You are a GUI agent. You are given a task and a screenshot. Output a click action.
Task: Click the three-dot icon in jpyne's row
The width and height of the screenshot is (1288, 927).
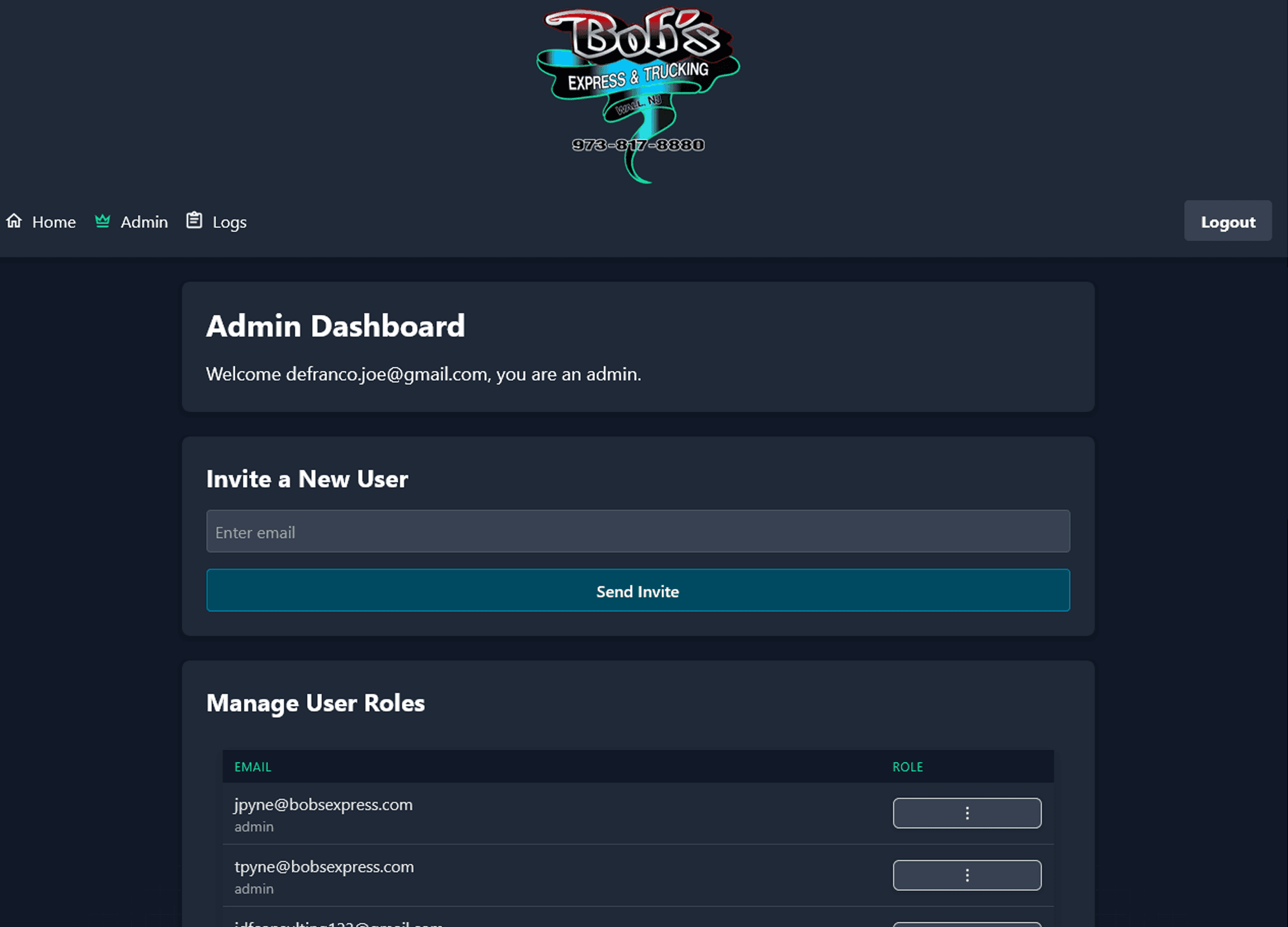point(967,813)
